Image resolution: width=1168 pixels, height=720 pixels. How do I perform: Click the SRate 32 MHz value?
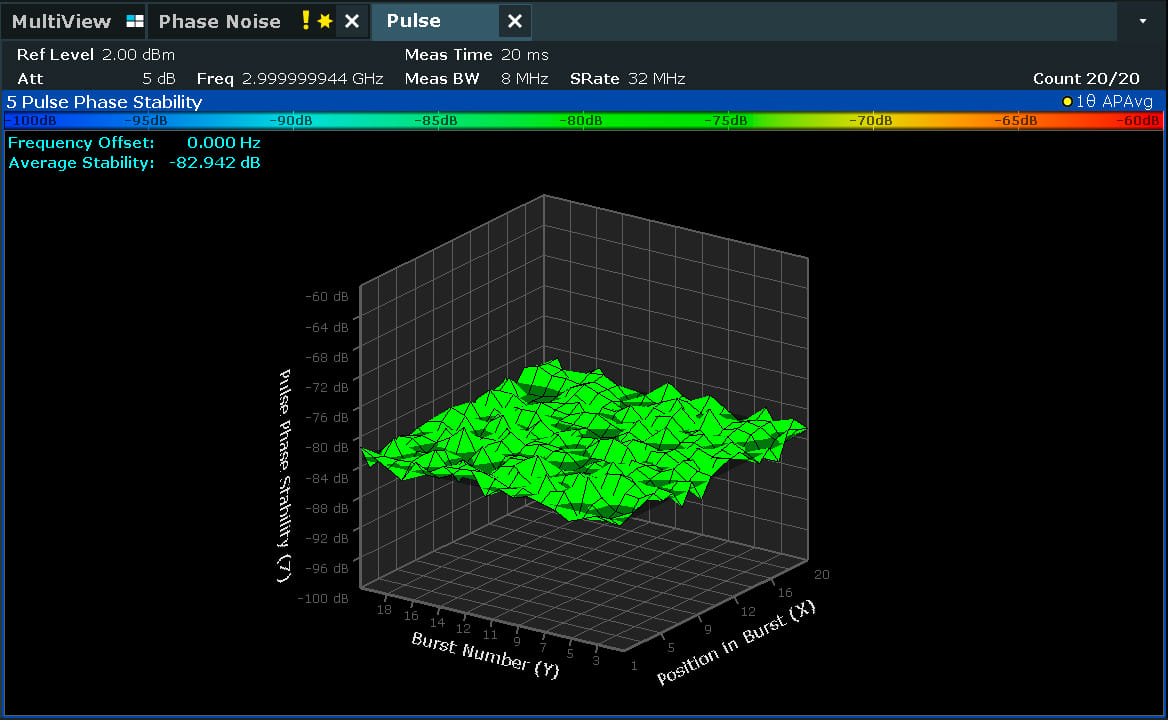tap(656, 79)
